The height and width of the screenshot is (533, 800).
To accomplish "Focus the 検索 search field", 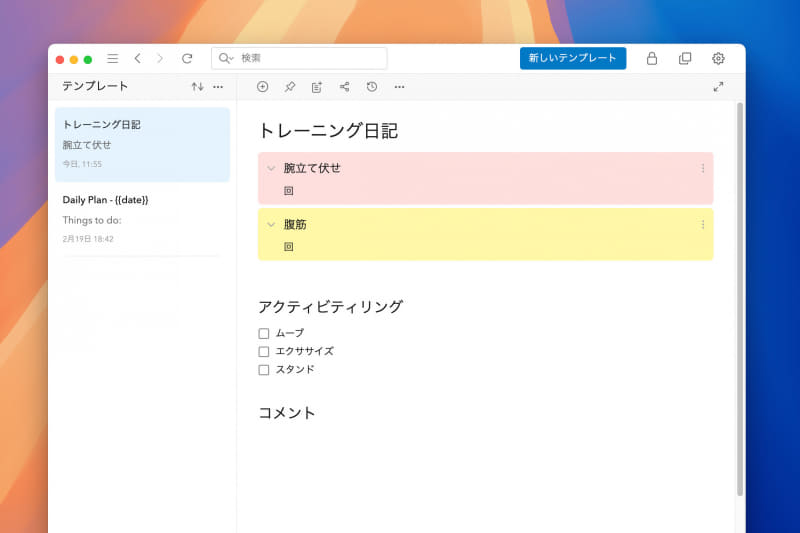I will 299,58.
